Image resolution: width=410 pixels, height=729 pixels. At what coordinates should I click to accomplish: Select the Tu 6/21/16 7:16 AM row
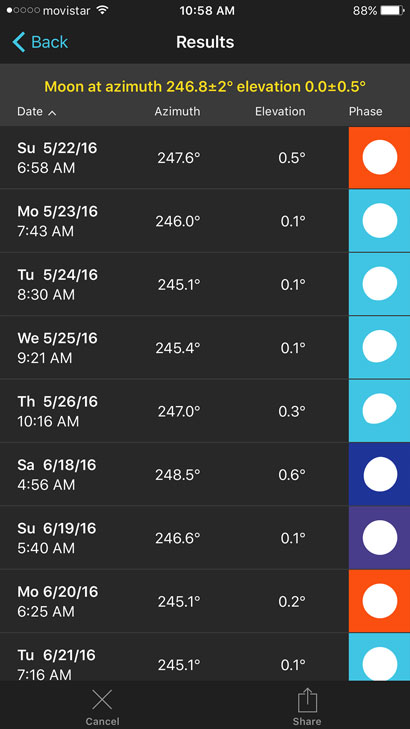[x=205, y=657]
